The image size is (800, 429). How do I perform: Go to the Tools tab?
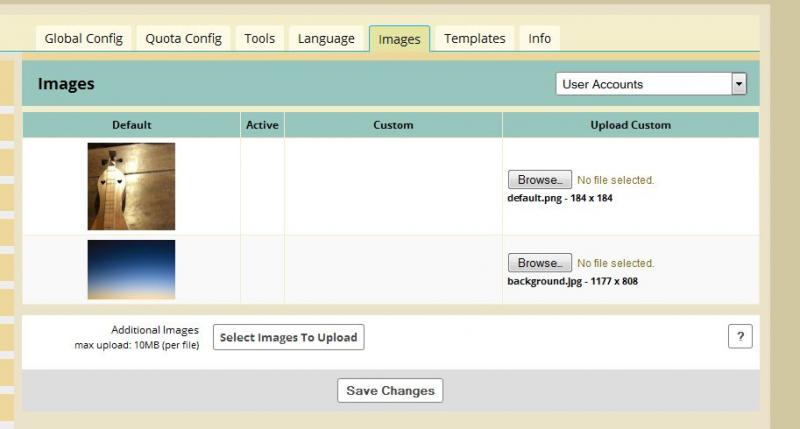[x=259, y=39]
